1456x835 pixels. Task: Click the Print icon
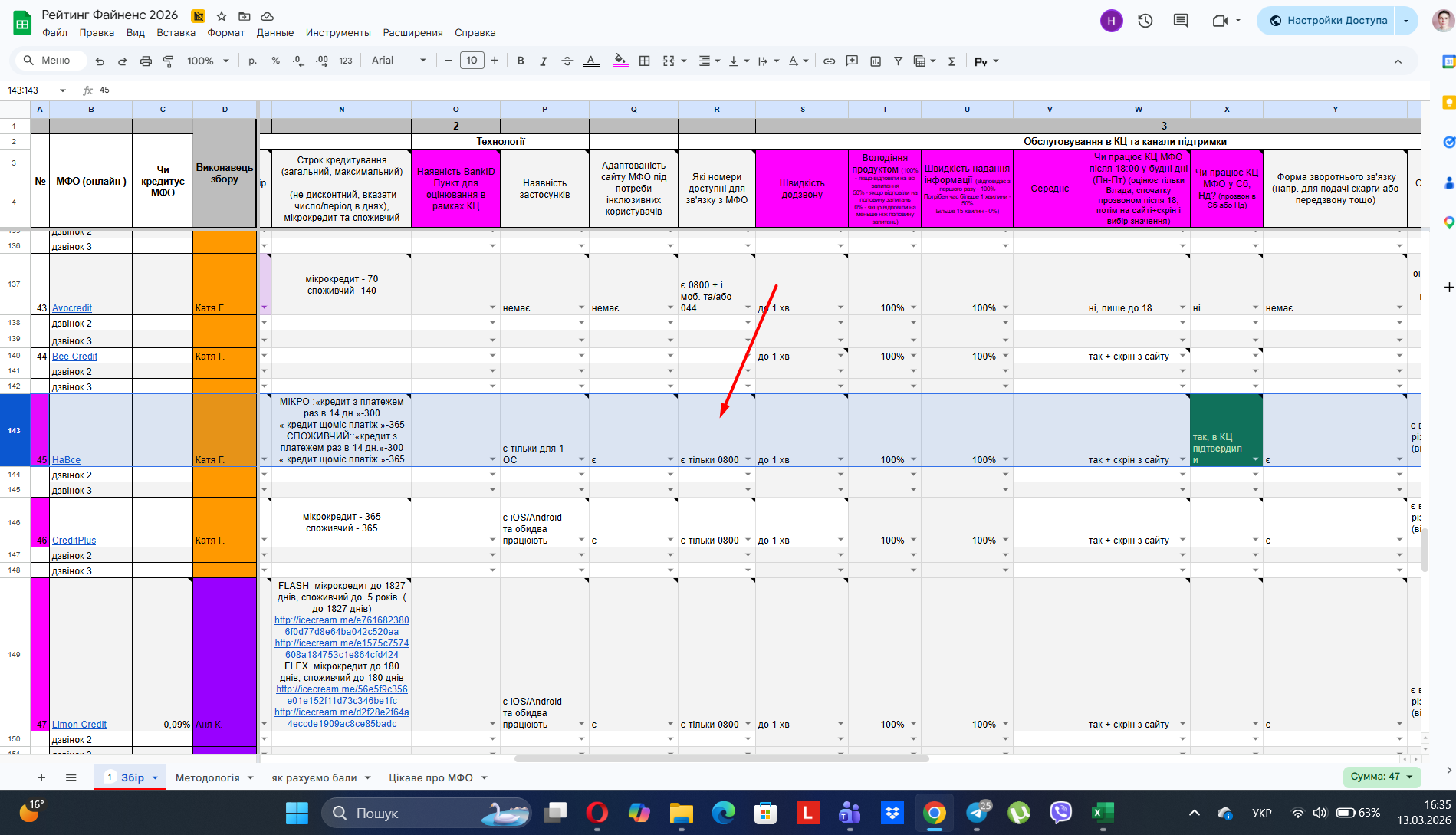(x=146, y=61)
